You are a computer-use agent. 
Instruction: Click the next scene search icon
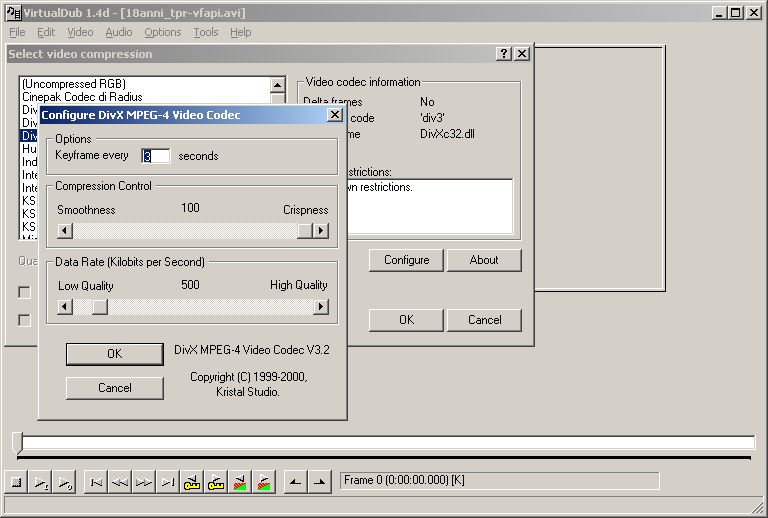(264, 482)
